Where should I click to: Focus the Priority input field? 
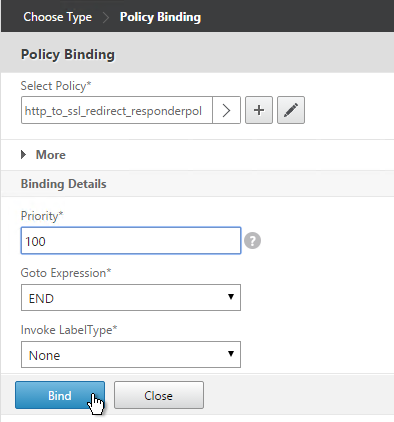tap(131, 241)
